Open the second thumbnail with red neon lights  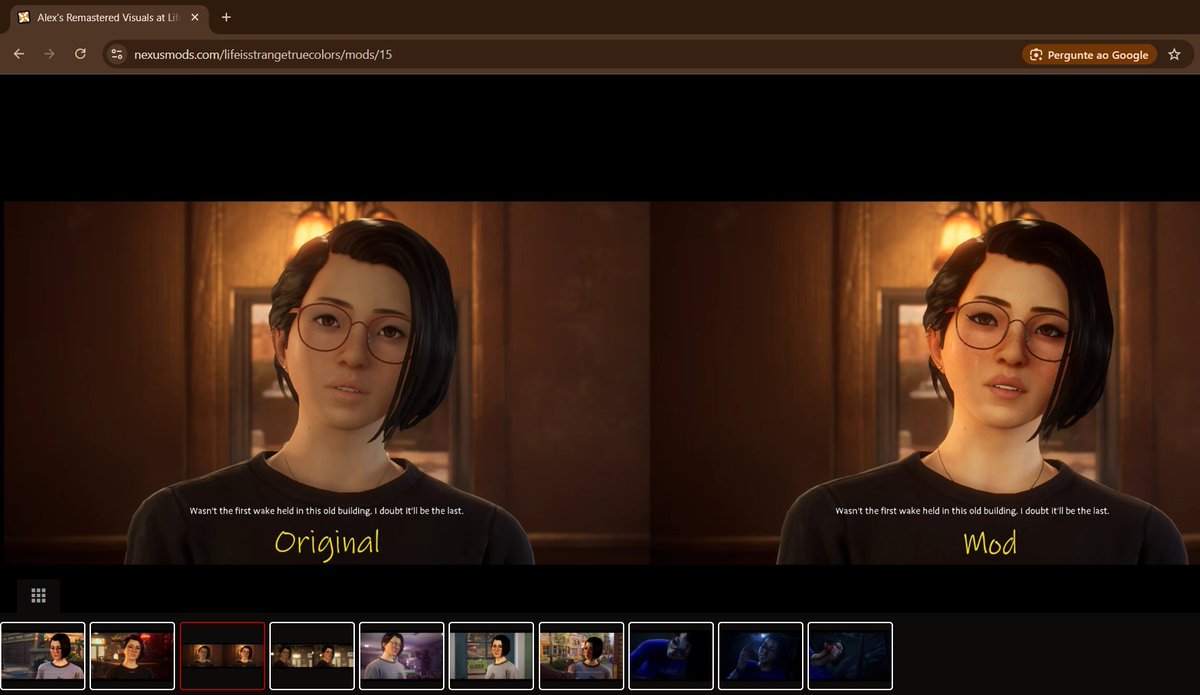pos(132,656)
